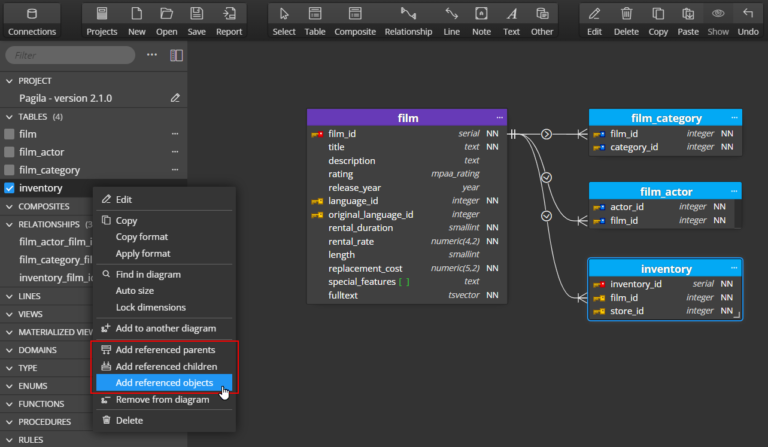Click the Report toolbar icon
The image size is (768, 447).
tap(229, 14)
